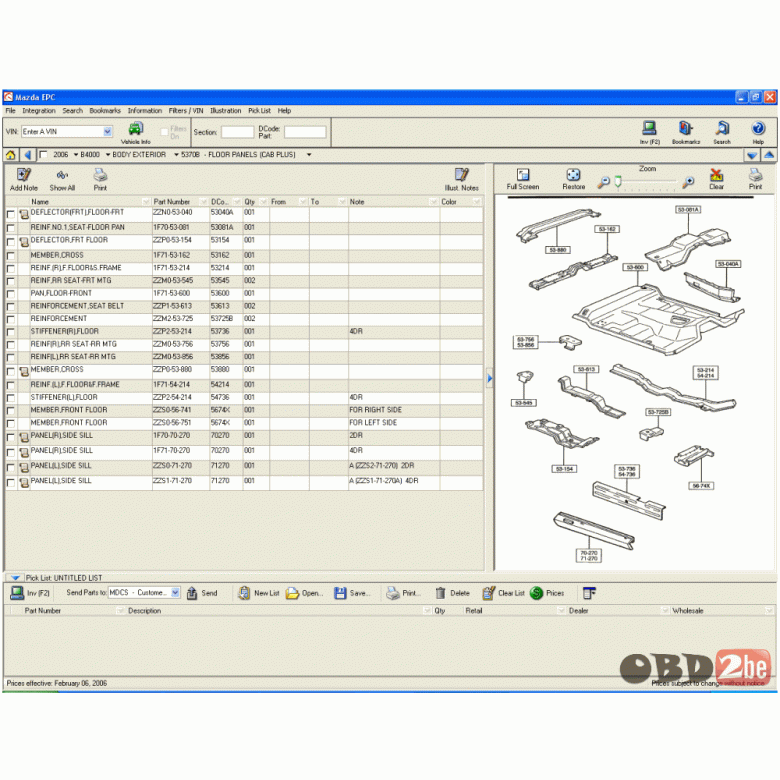Open the File menu
Screen dimensions: 780x780
coord(10,111)
